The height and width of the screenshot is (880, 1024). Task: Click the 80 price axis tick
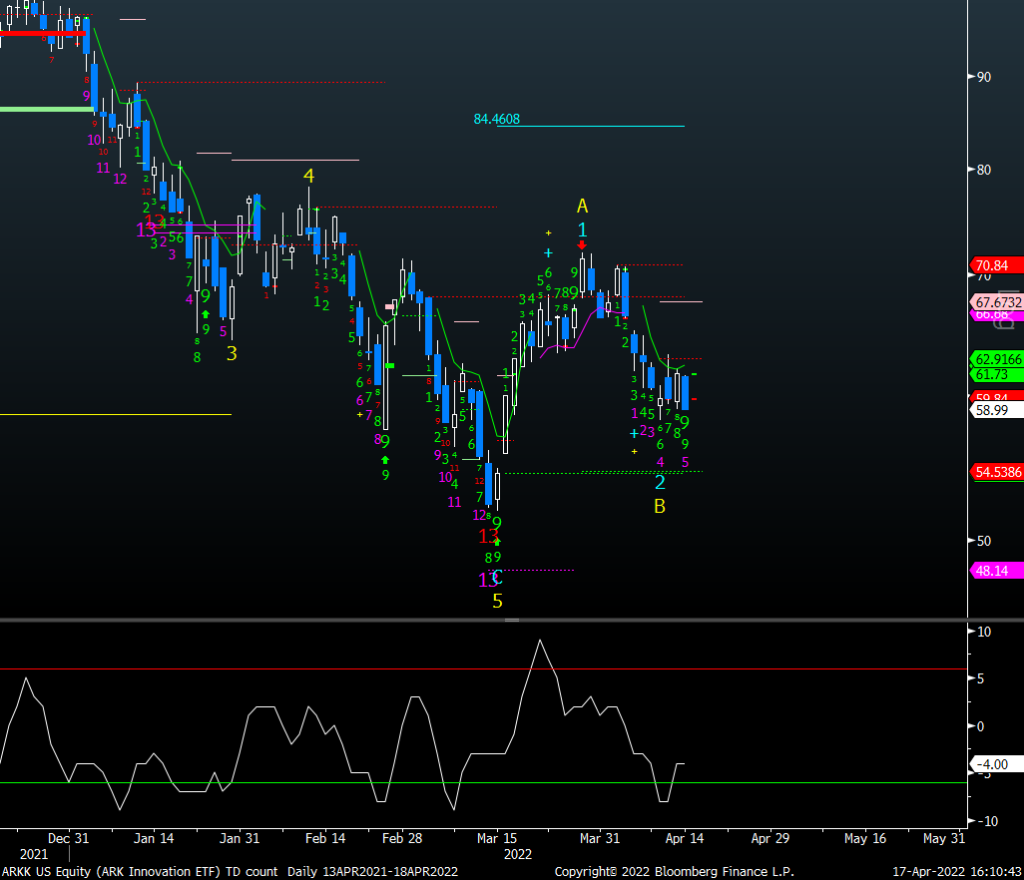984,170
